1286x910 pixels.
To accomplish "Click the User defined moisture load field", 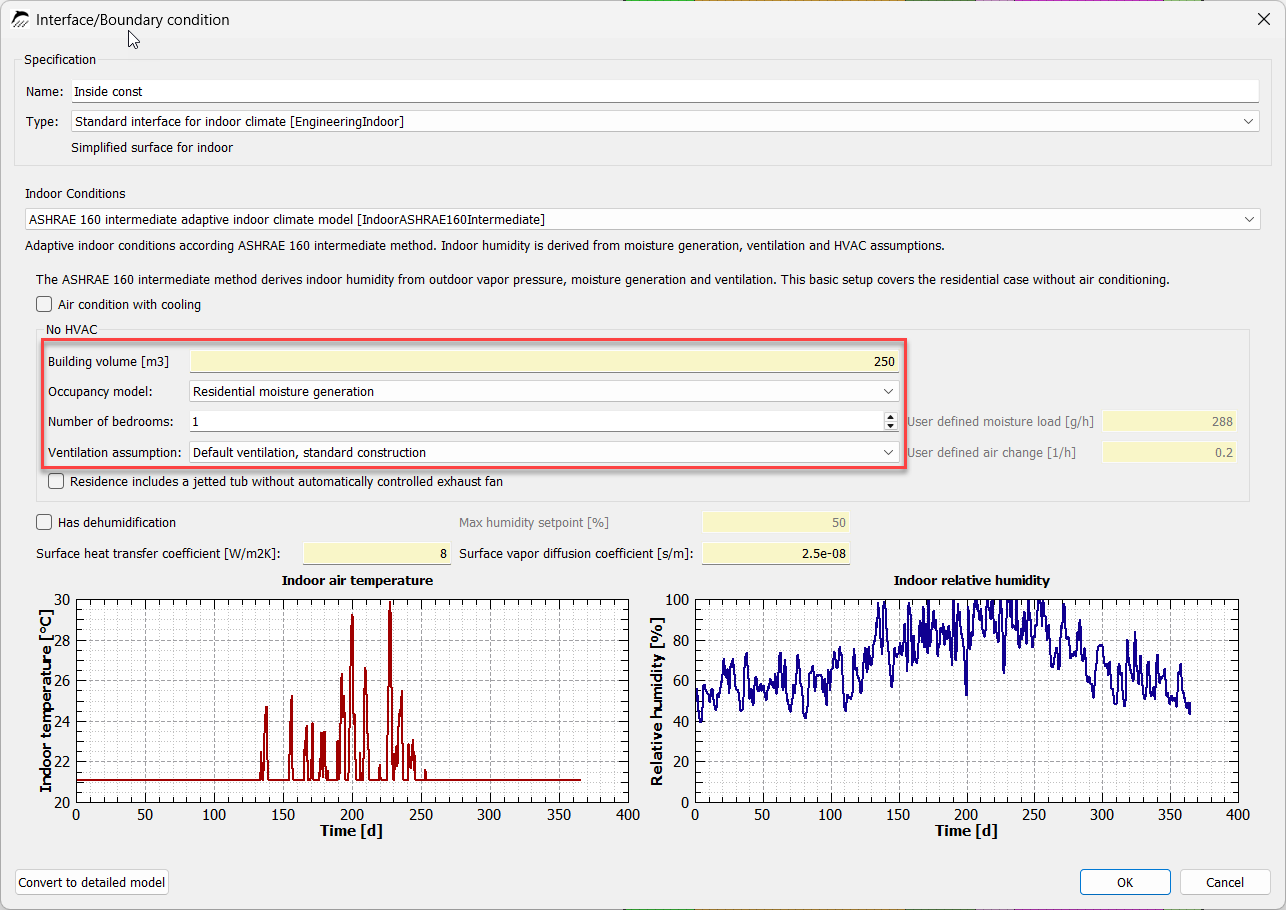I will 1170,422.
